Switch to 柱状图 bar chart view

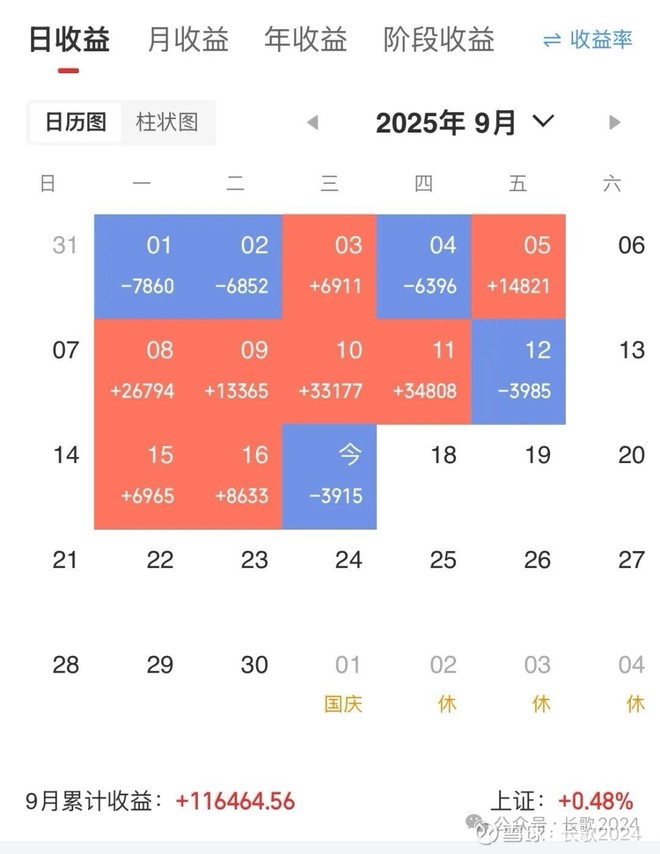pos(167,122)
